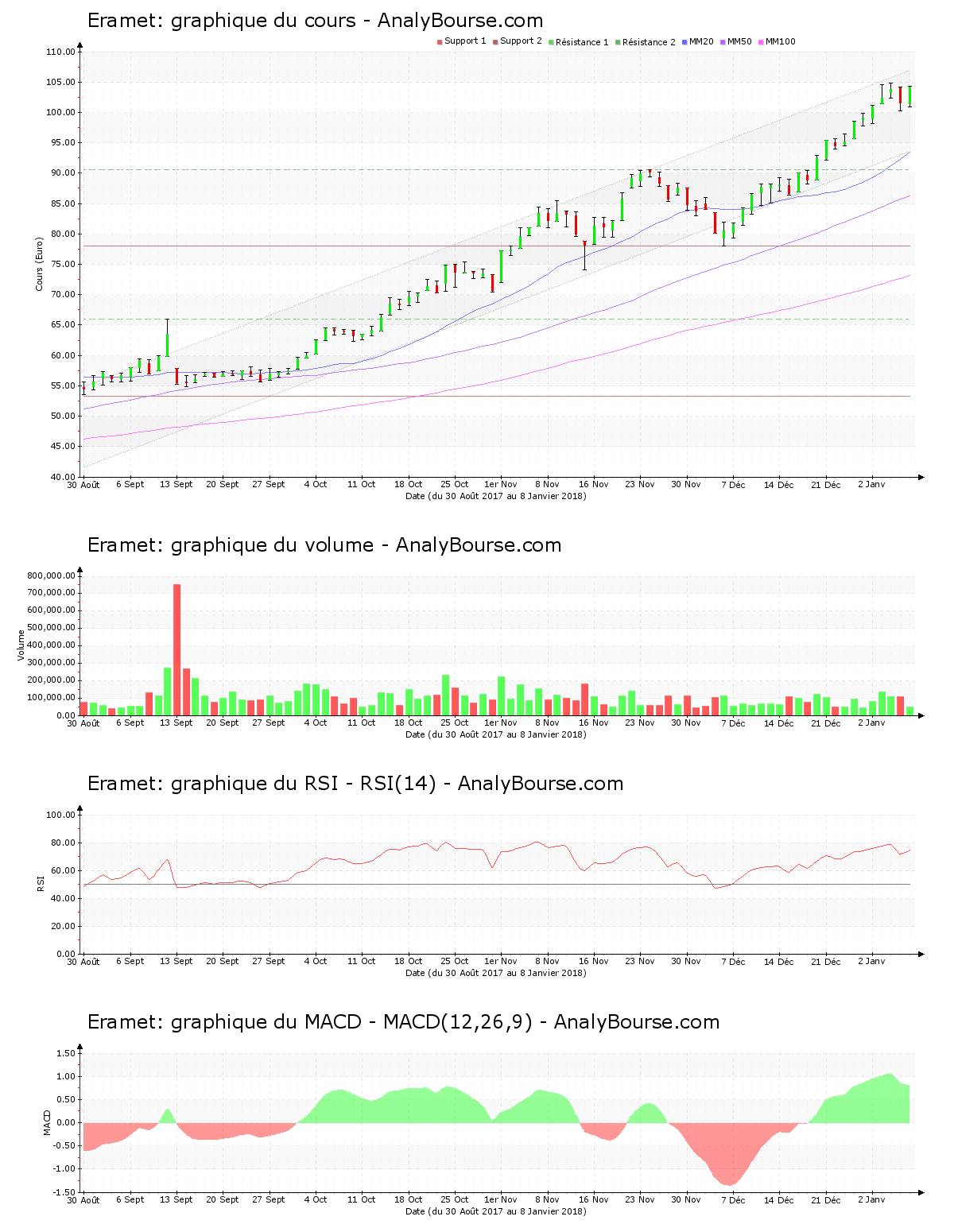Click the RSI(14) chart title

[x=355, y=784]
